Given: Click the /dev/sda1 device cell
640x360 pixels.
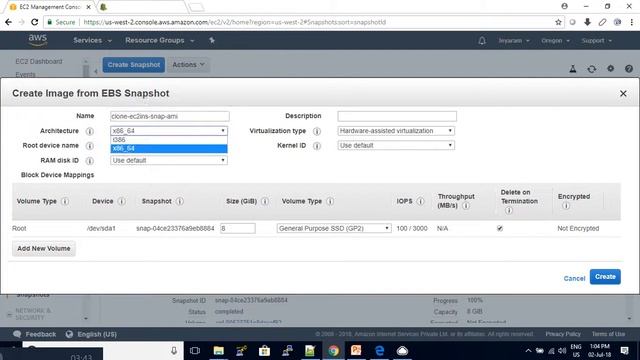Looking at the screenshot, I should click(x=101, y=229).
